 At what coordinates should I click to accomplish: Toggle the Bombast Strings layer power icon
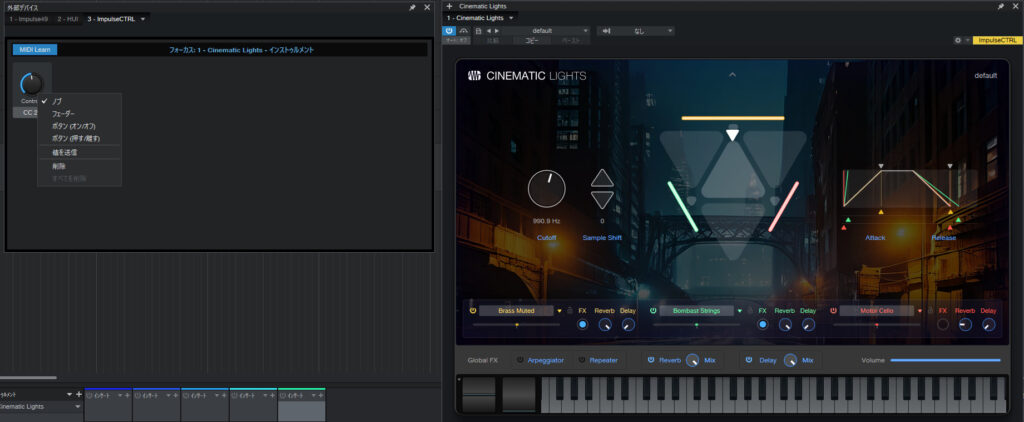[652, 311]
